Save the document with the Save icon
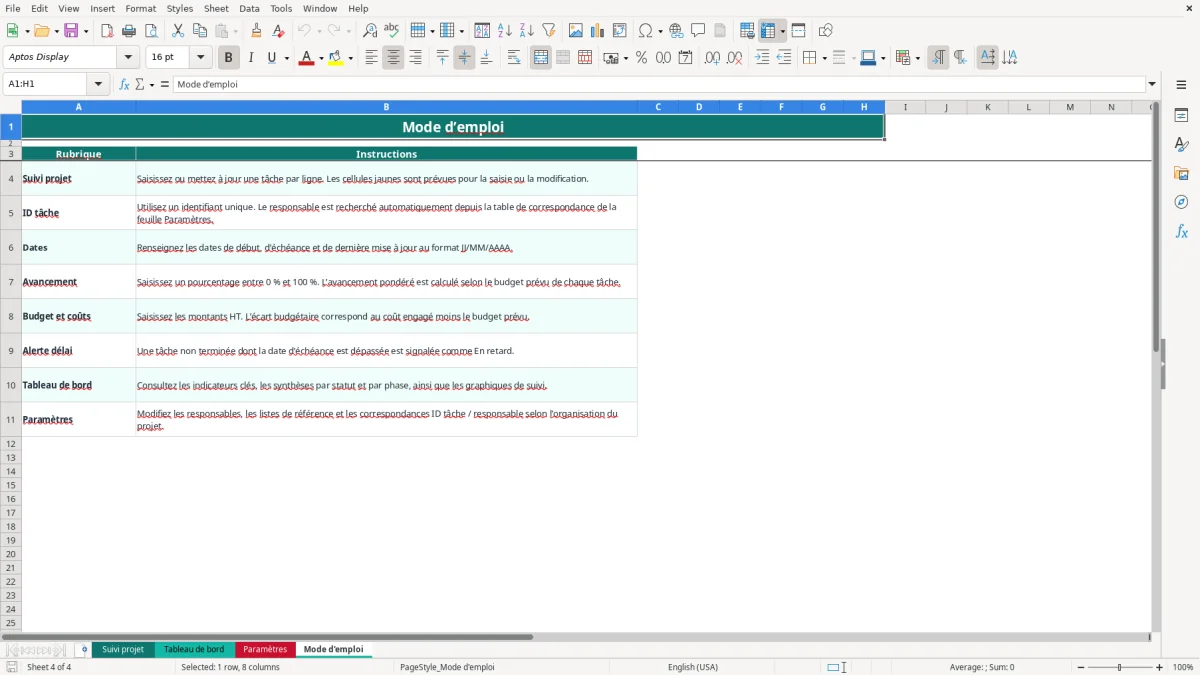The width and height of the screenshot is (1200, 675). 70,31
